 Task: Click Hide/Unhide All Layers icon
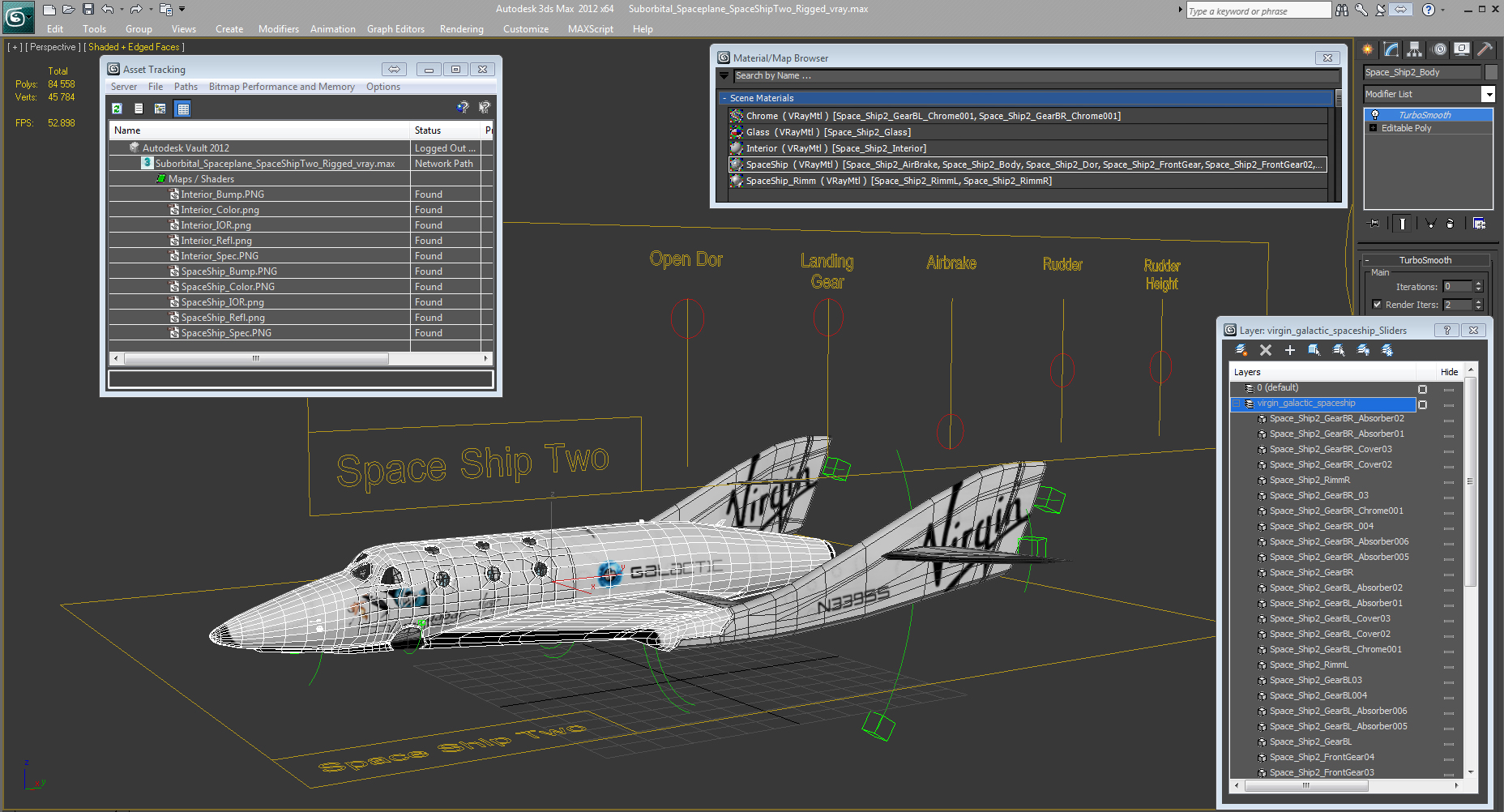1364,350
